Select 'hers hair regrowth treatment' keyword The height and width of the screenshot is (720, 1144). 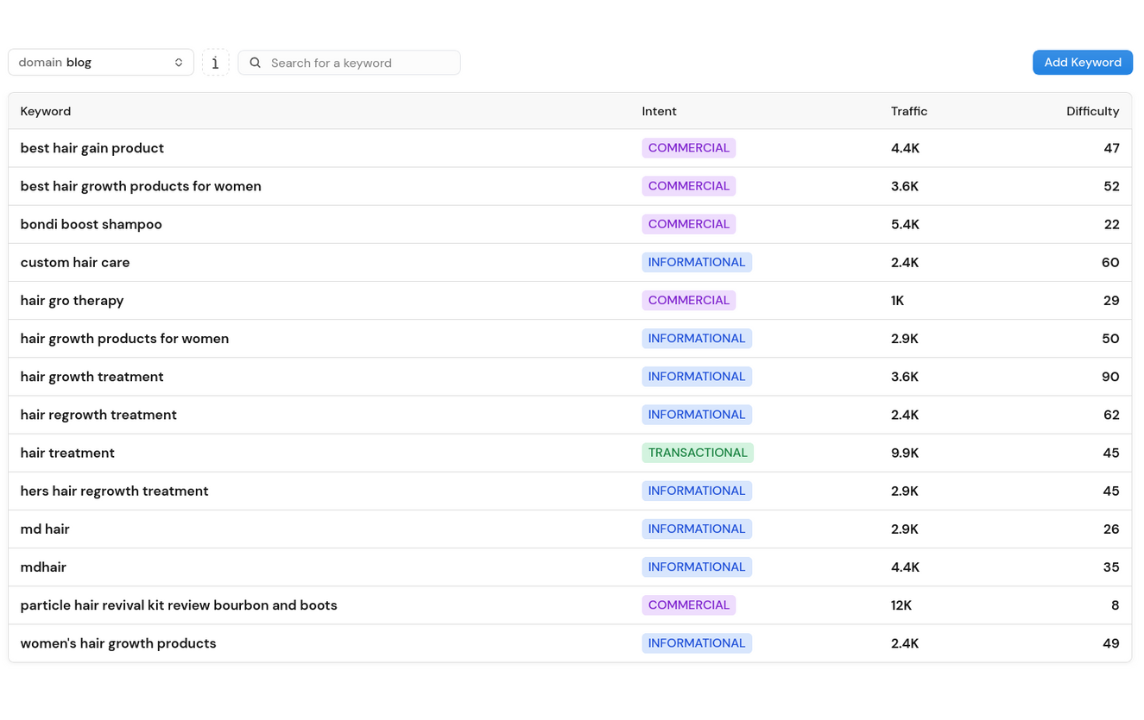click(x=115, y=491)
